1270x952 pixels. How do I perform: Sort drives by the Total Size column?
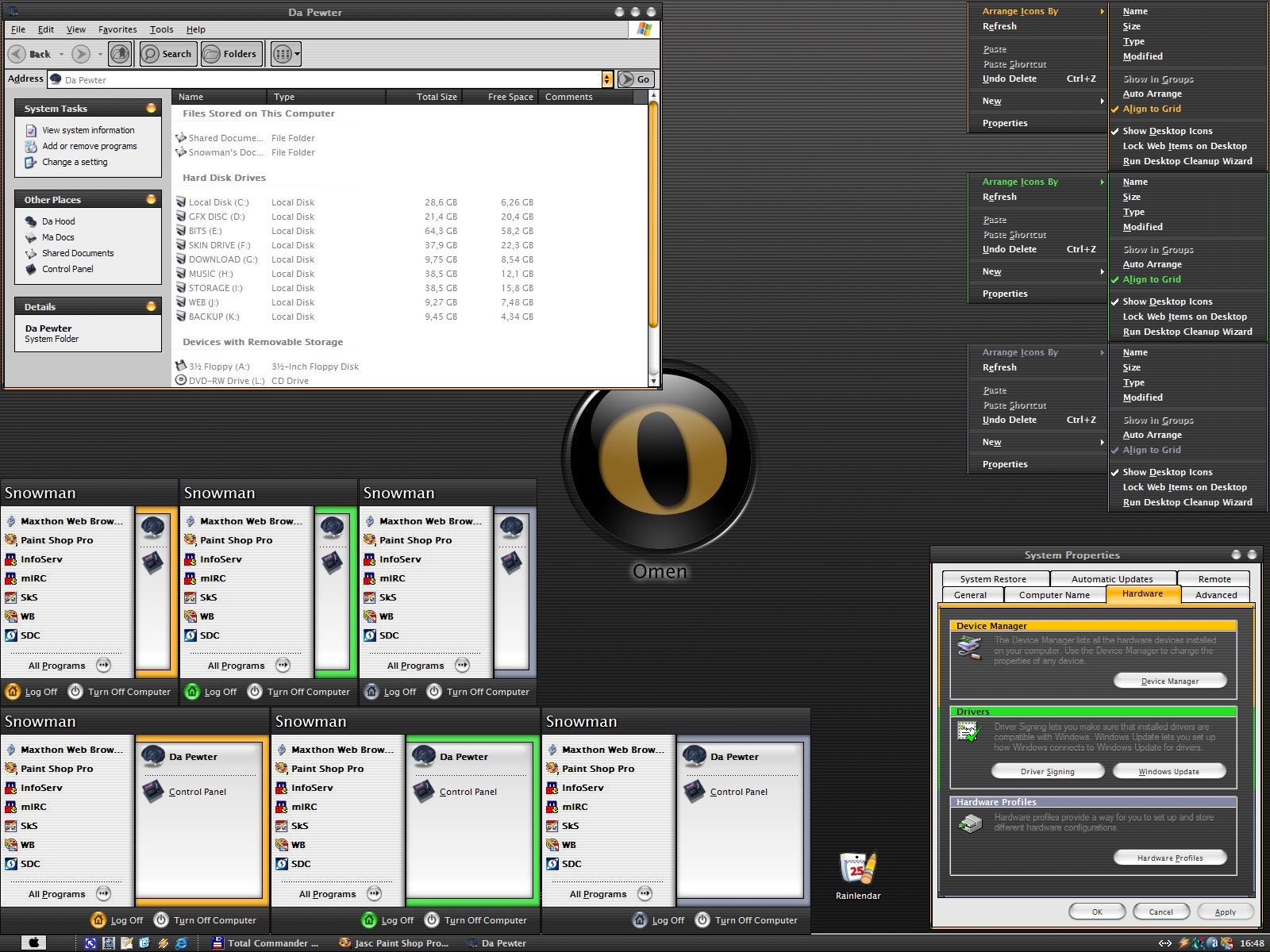point(425,97)
